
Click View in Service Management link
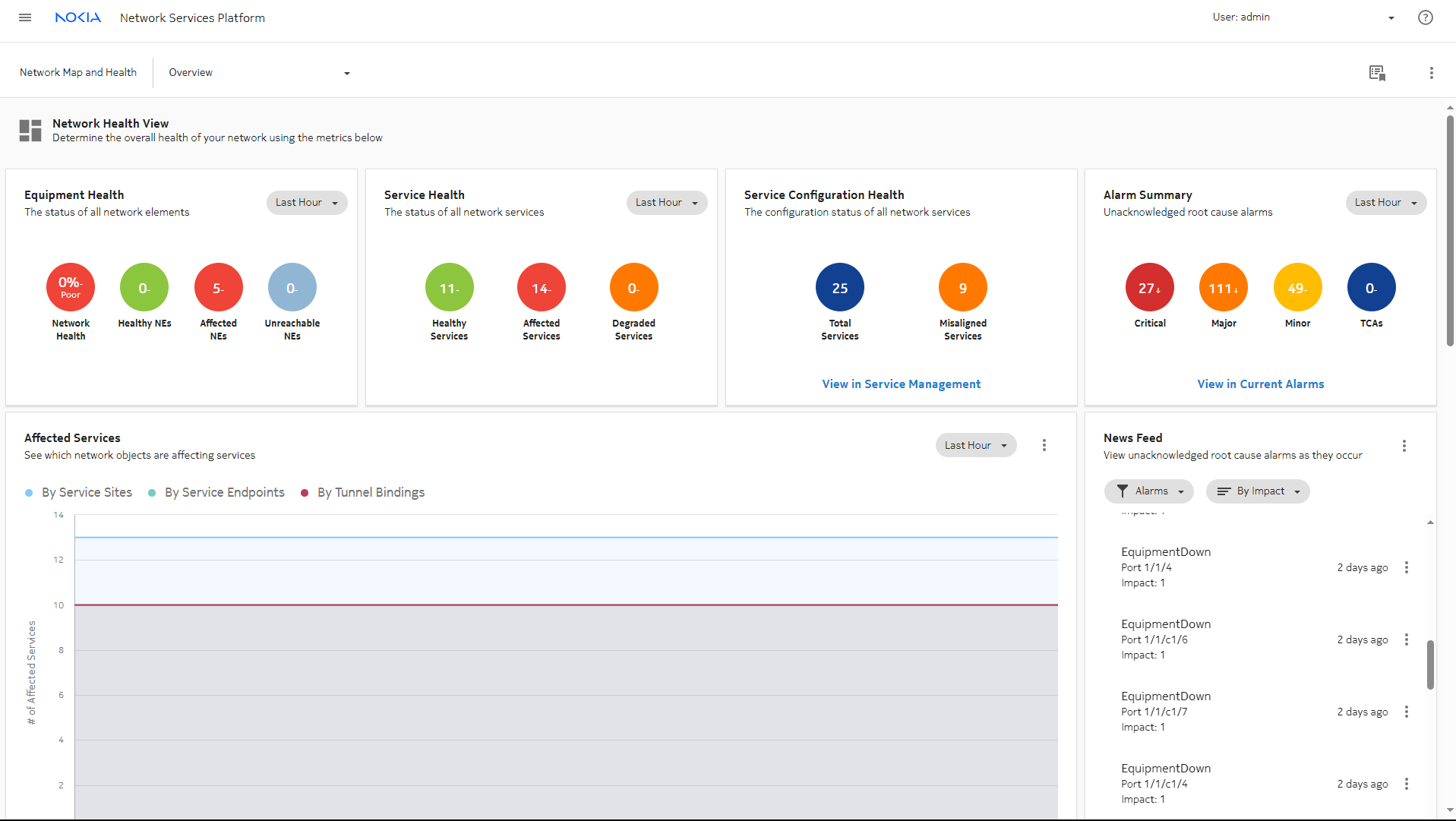(902, 384)
